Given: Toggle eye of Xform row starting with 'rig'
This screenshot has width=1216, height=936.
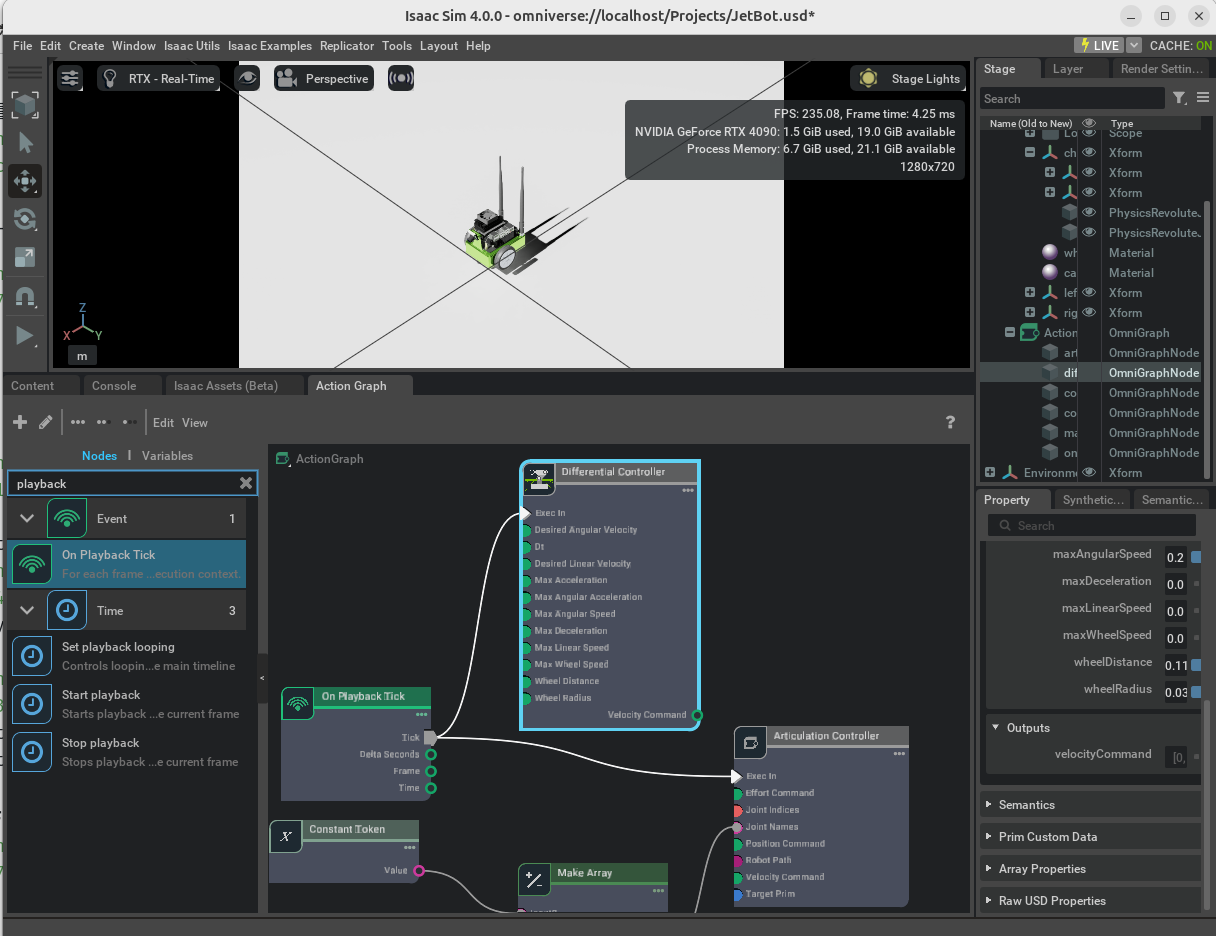Looking at the screenshot, I should [1089, 312].
